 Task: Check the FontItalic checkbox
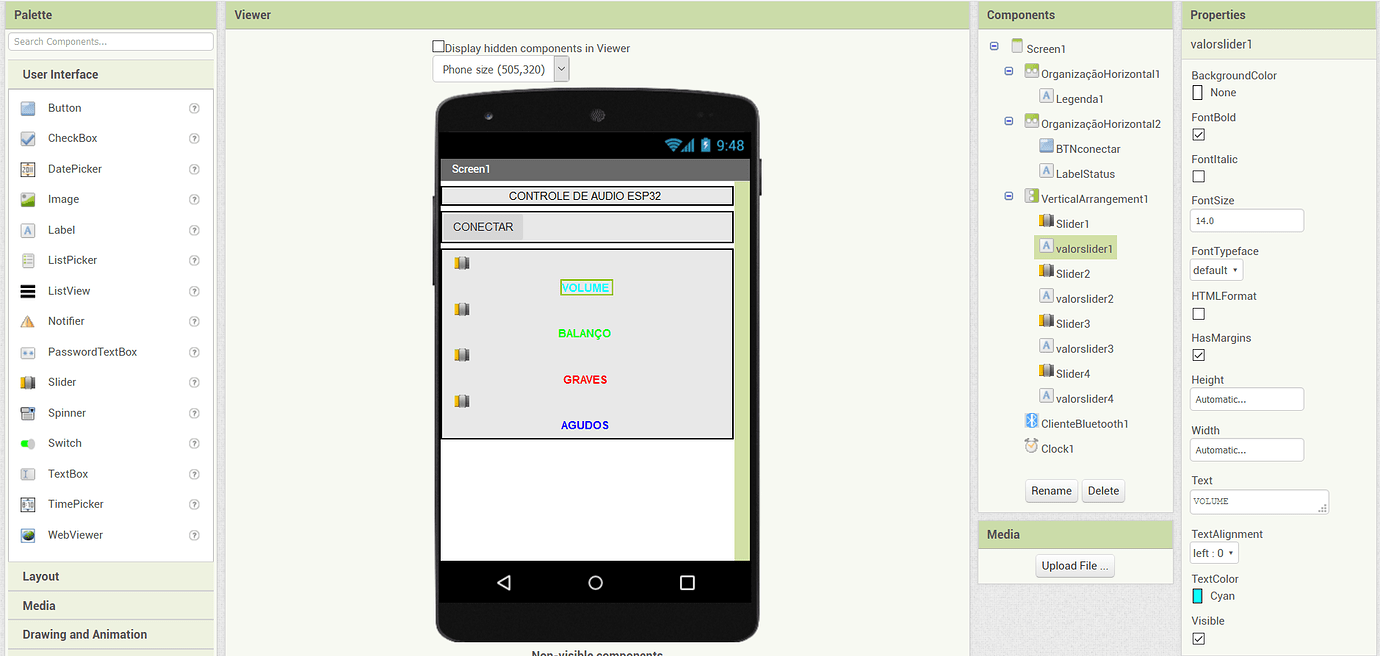click(x=1198, y=176)
